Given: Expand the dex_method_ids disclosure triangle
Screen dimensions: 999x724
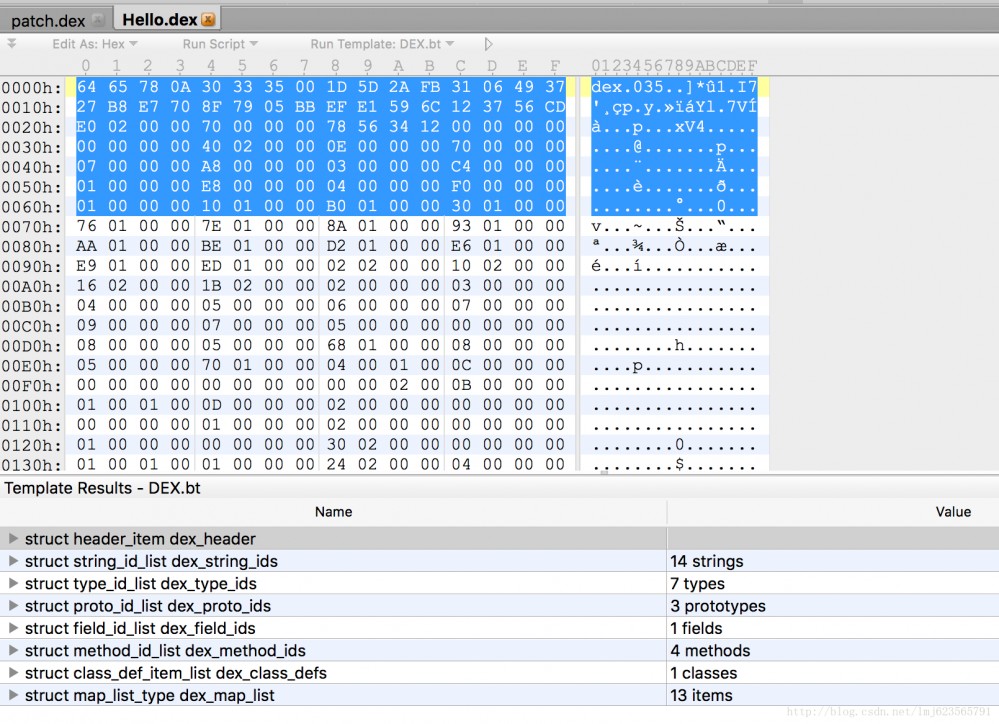Looking at the screenshot, I should (13, 650).
